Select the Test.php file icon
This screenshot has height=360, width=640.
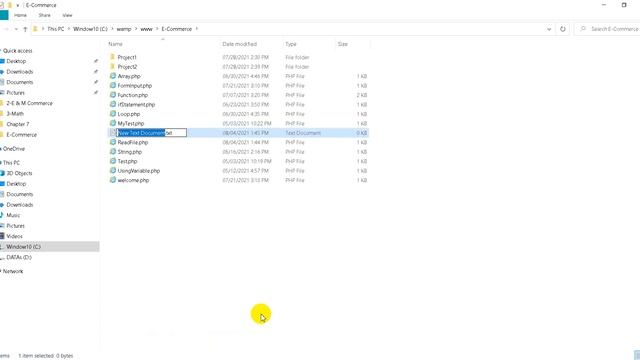point(113,161)
